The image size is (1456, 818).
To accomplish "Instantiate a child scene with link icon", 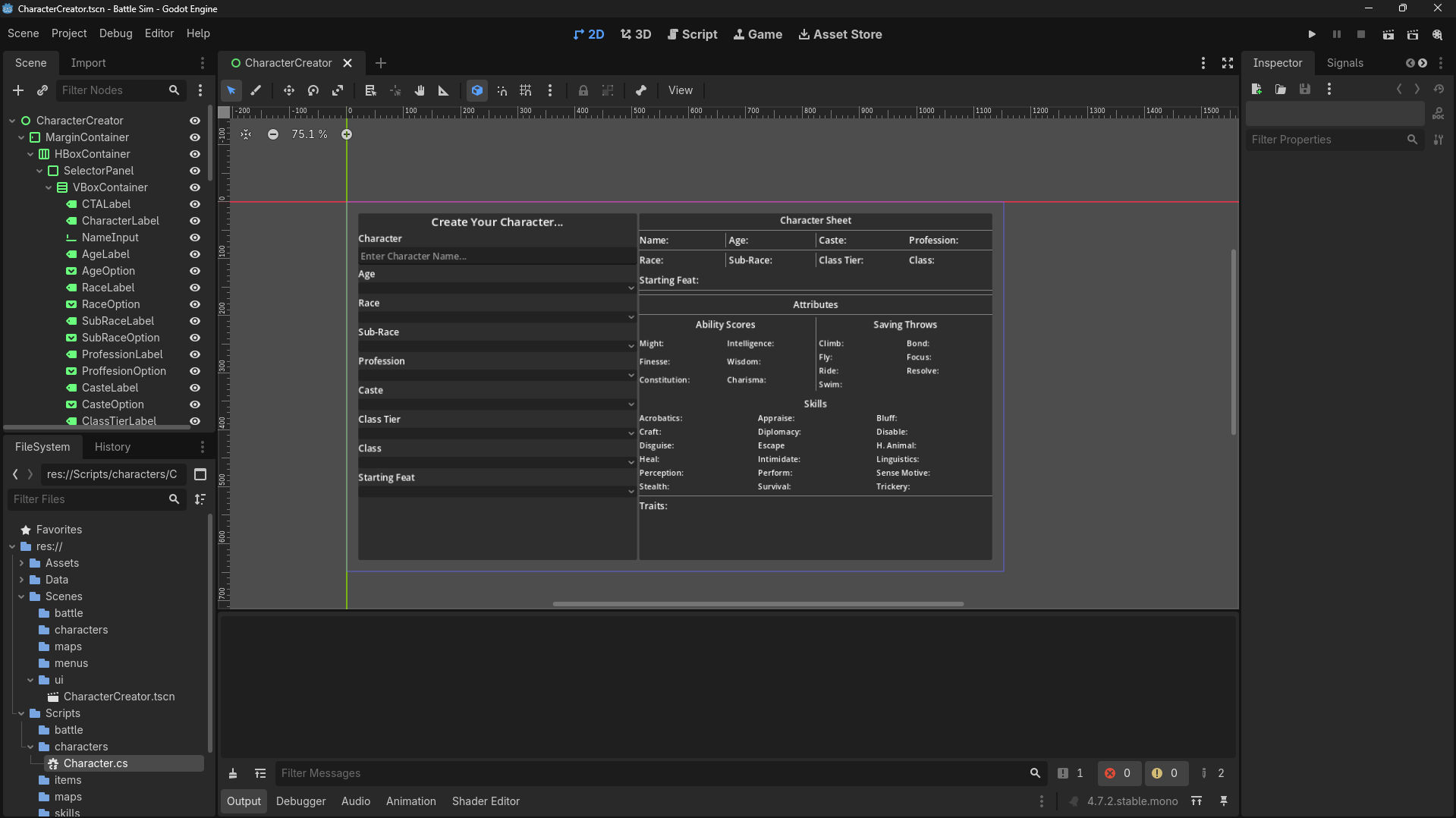I will 42,90.
